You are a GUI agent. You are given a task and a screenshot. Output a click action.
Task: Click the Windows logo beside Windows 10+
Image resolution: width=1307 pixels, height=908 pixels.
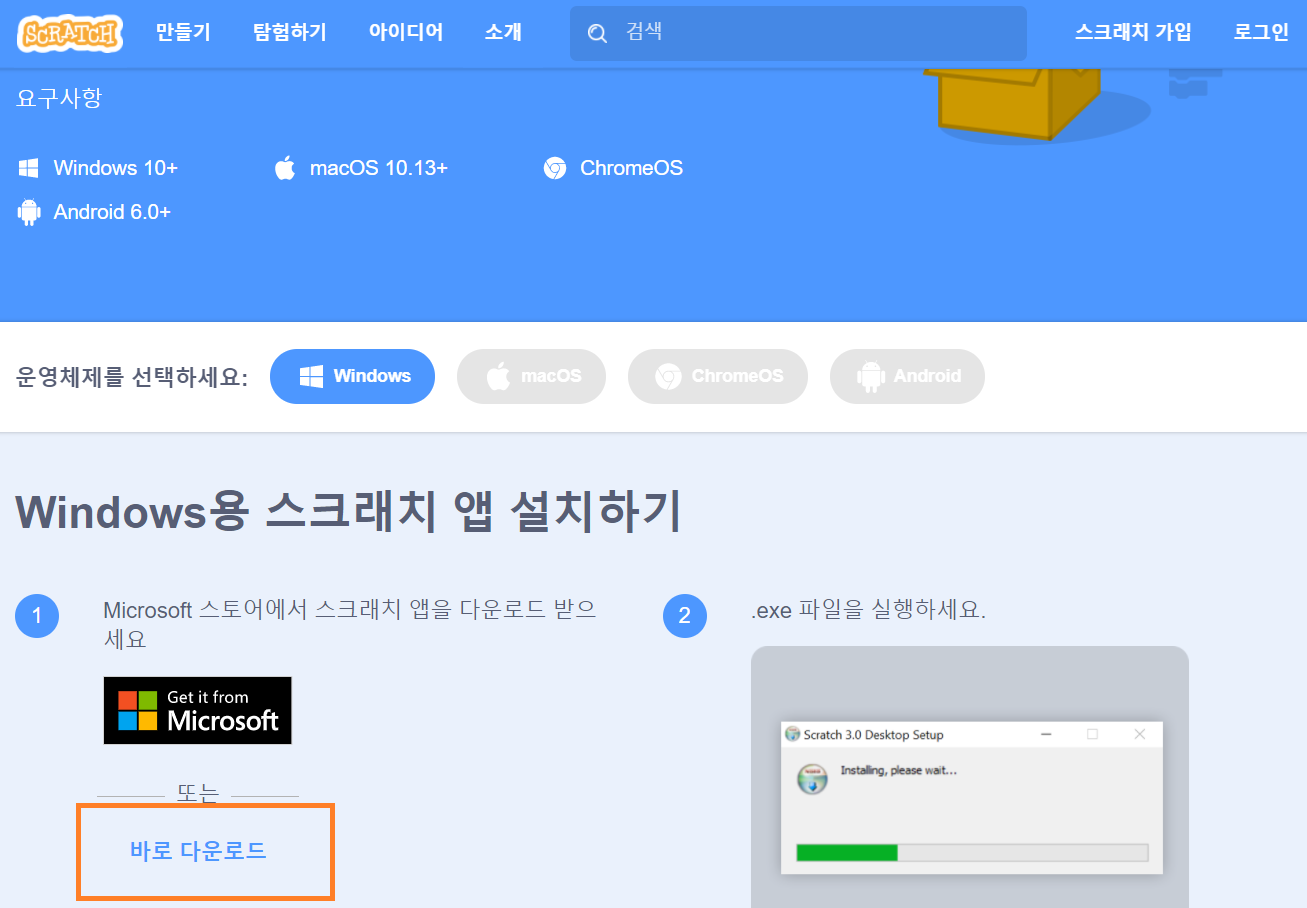[29, 168]
